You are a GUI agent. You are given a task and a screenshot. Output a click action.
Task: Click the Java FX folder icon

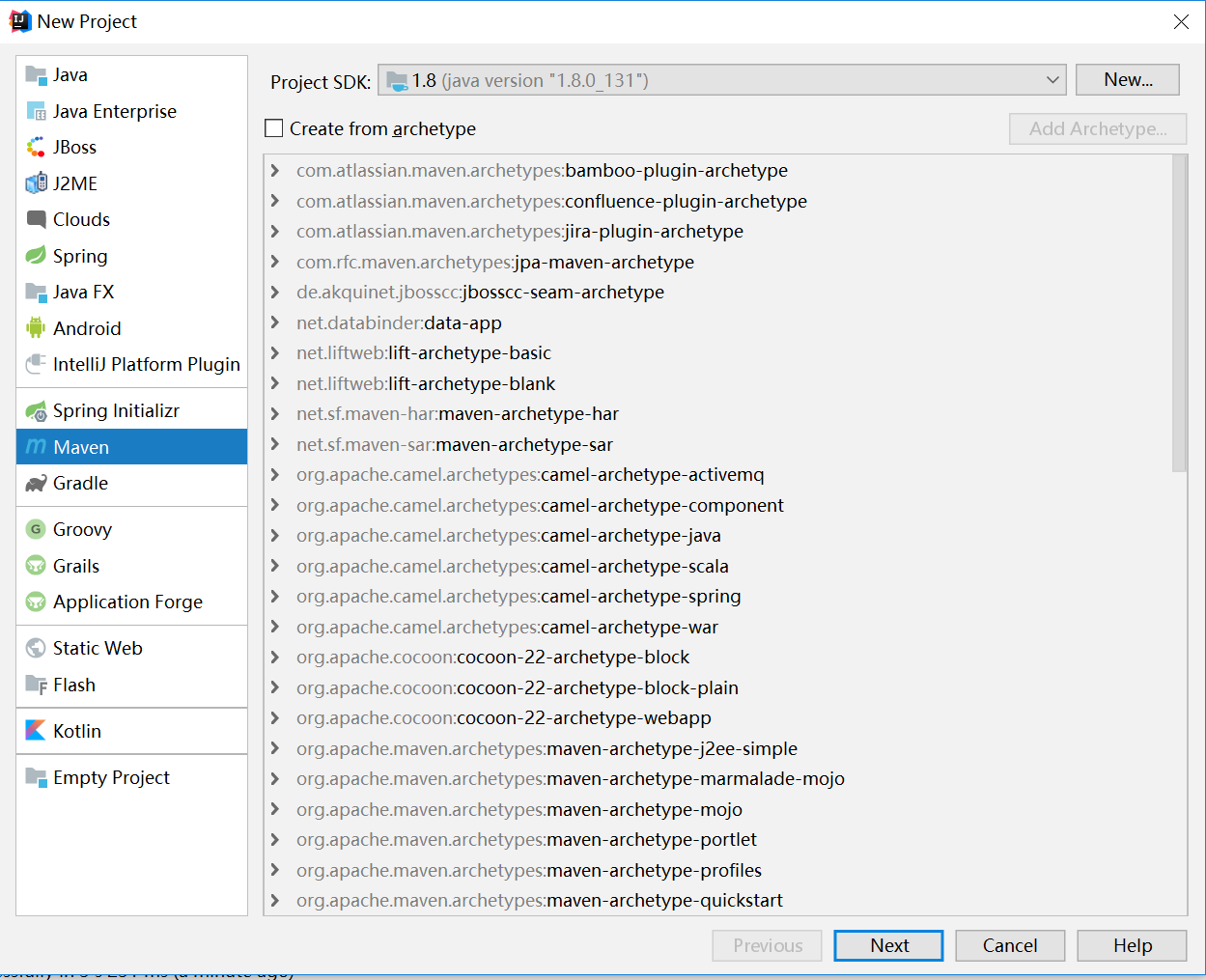(x=36, y=292)
